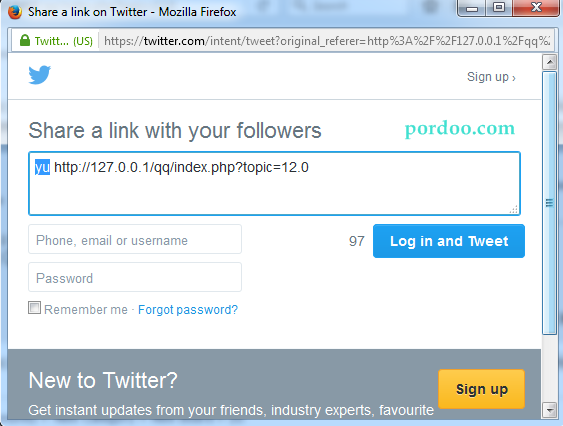Image resolution: width=563 pixels, height=426 pixels.
Task: Click the scrollbar up arrow
Action: click(x=549, y=62)
